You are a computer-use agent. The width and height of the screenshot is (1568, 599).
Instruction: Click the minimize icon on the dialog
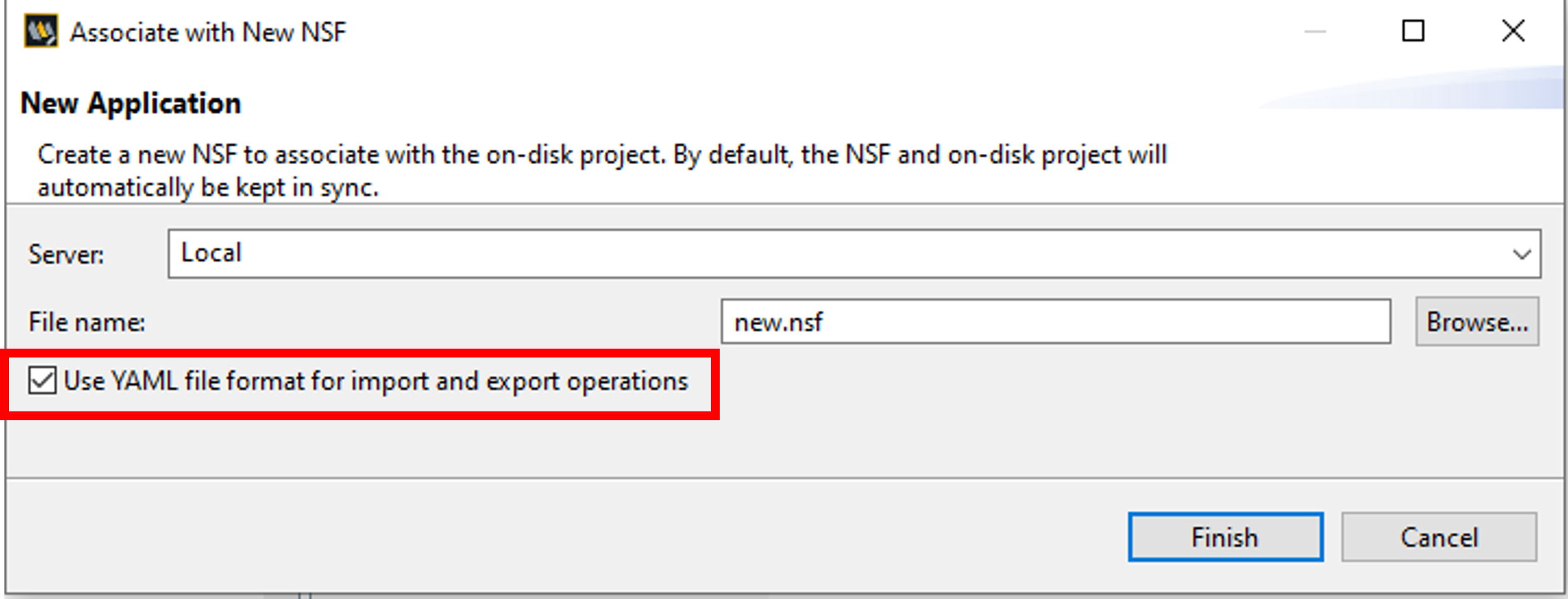(x=1316, y=30)
